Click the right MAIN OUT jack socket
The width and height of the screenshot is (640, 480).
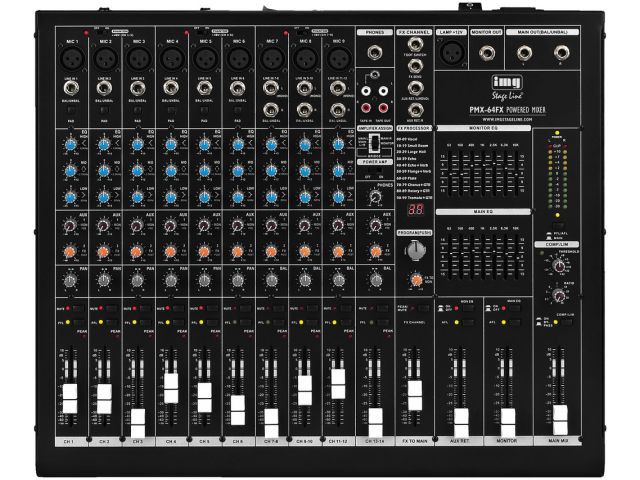(562, 53)
